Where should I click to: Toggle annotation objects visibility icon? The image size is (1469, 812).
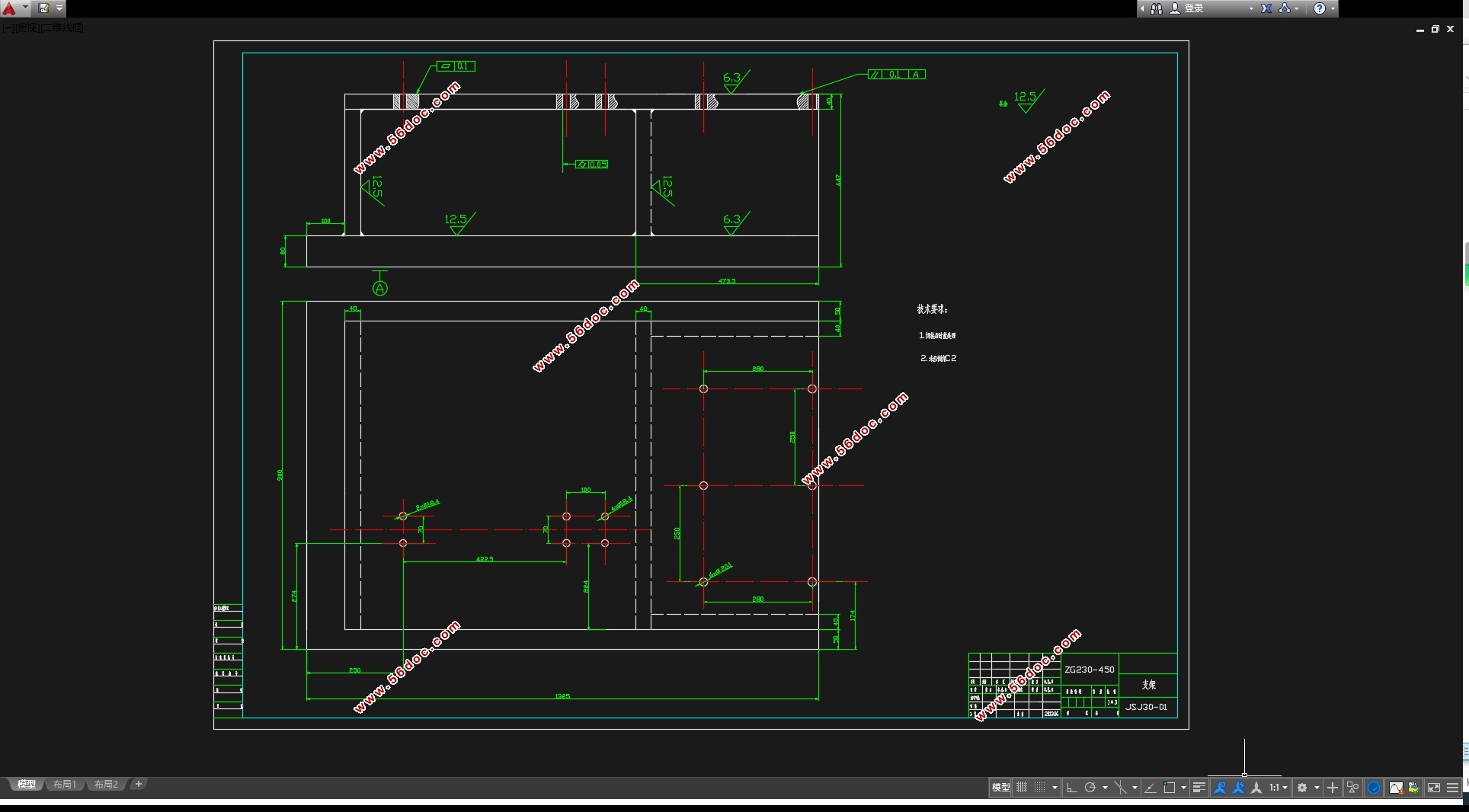pyautogui.click(x=1220, y=788)
